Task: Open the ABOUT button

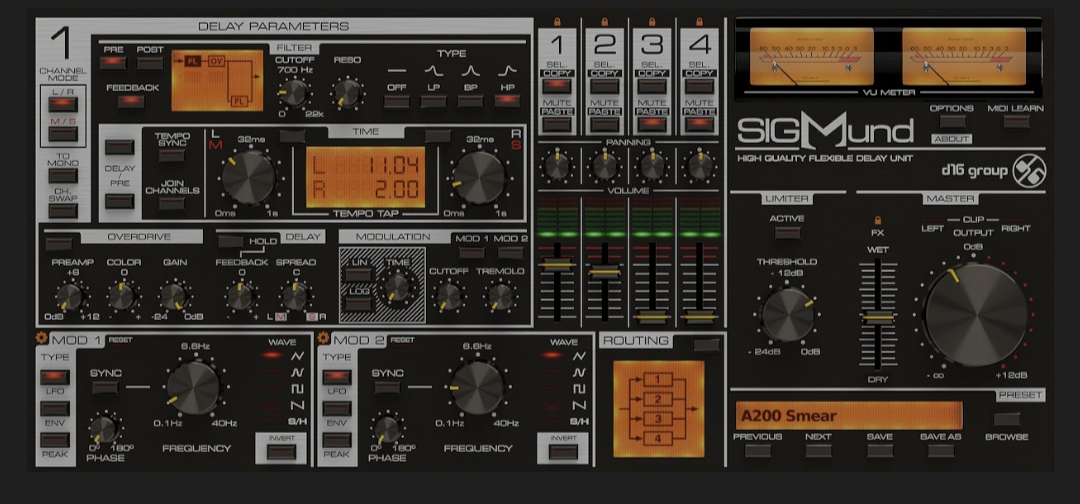Action: click(951, 138)
